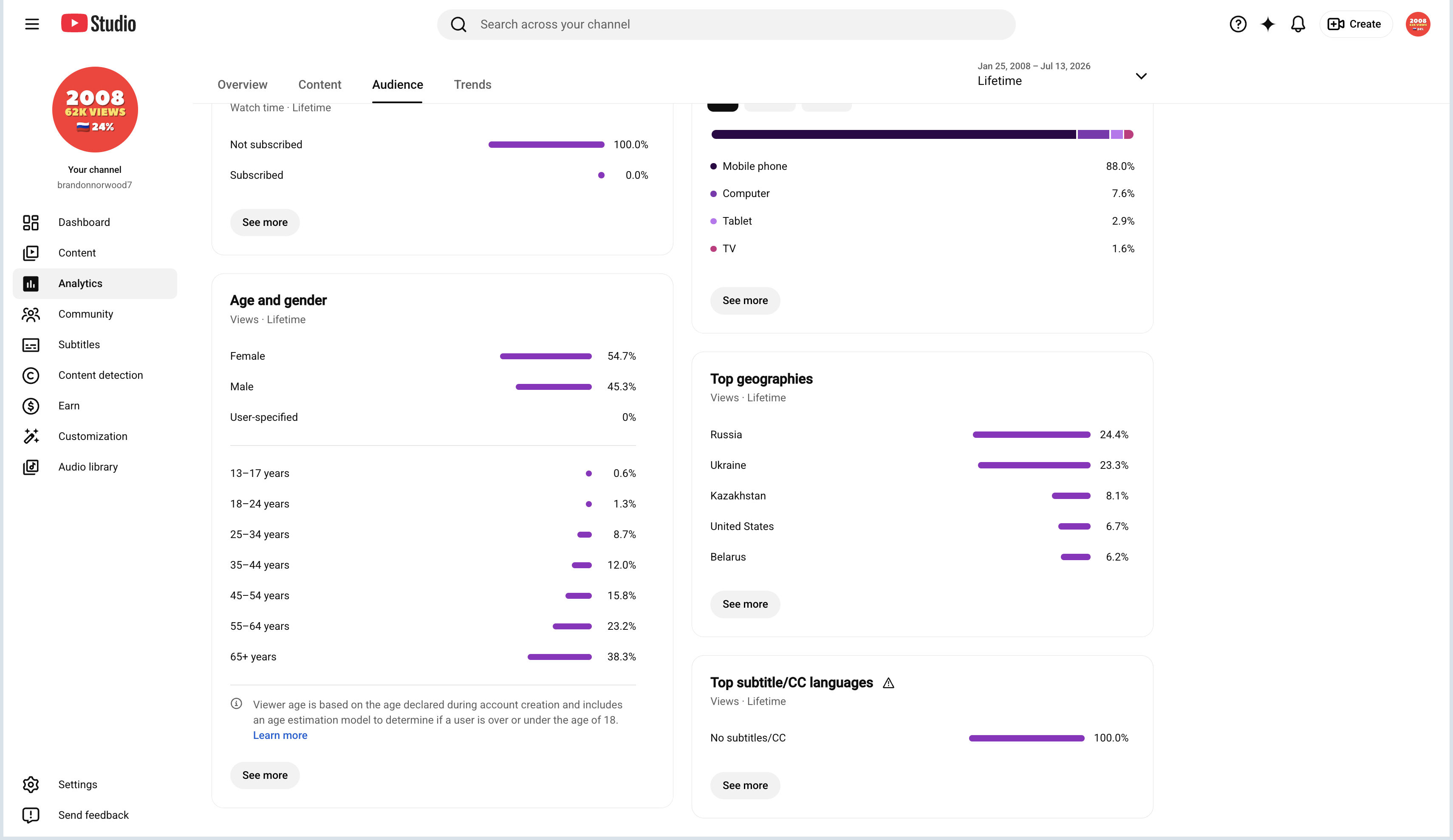
Task: Open the hamburger navigation menu
Action: (32, 24)
